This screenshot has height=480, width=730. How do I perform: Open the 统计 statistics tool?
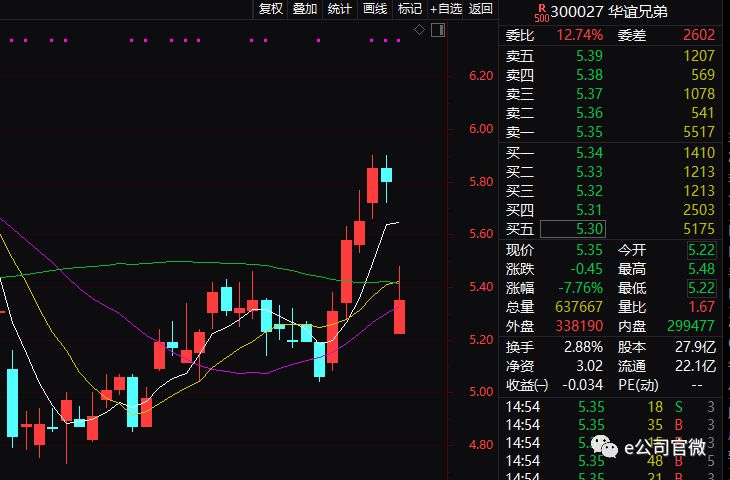point(339,9)
